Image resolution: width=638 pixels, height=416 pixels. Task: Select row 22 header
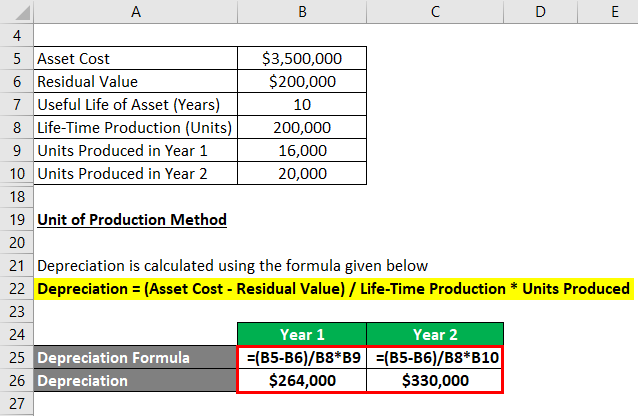click(x=17, y=289)
